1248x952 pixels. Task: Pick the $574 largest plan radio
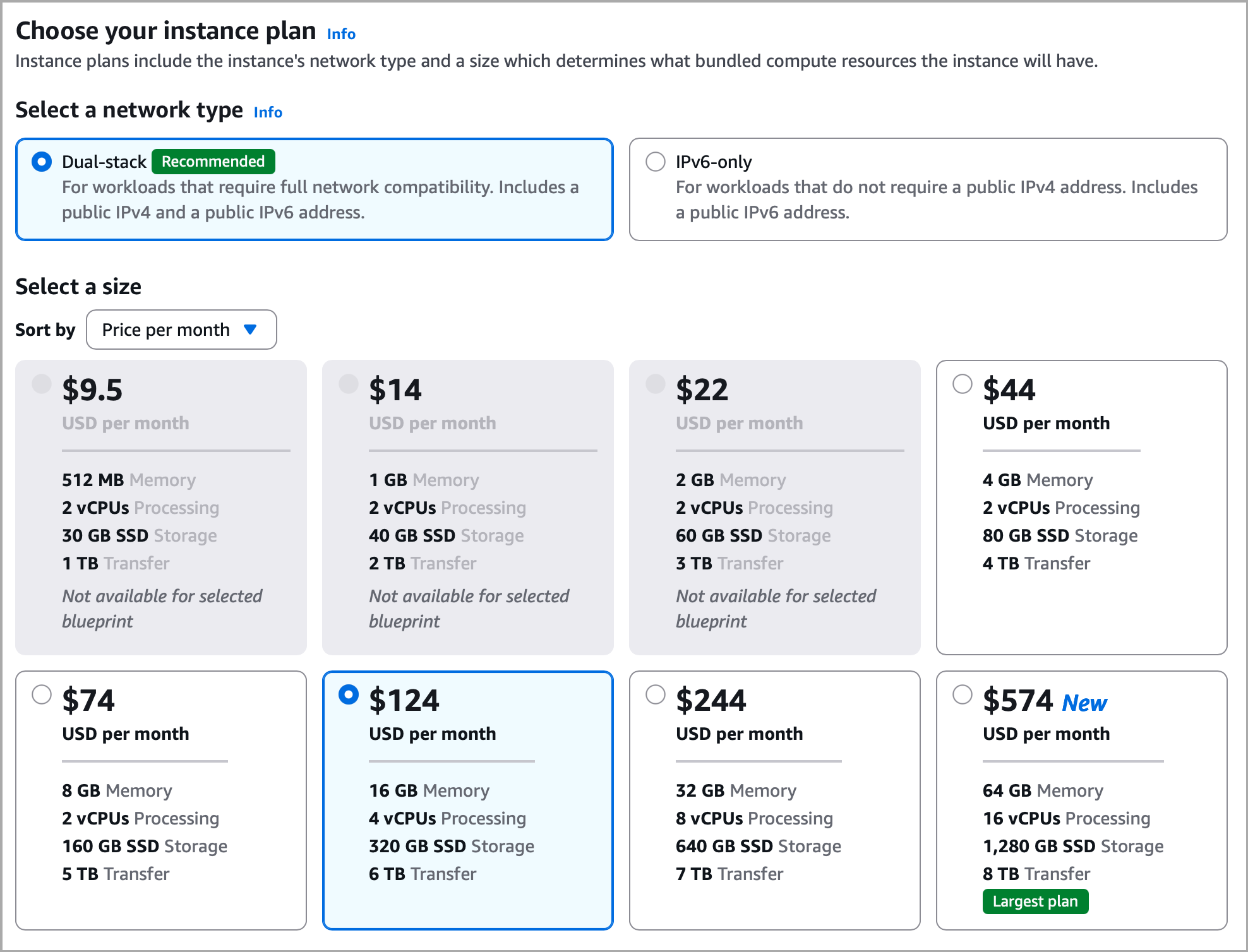pyautogui.click(x=962, y=694)
